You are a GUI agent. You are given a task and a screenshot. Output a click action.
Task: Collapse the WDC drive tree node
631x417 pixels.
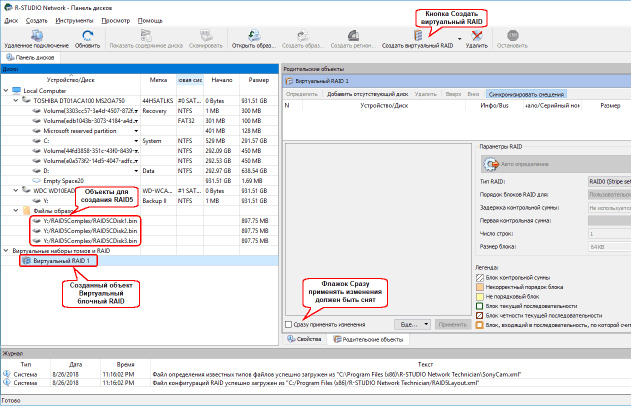[x=16, y=190]
